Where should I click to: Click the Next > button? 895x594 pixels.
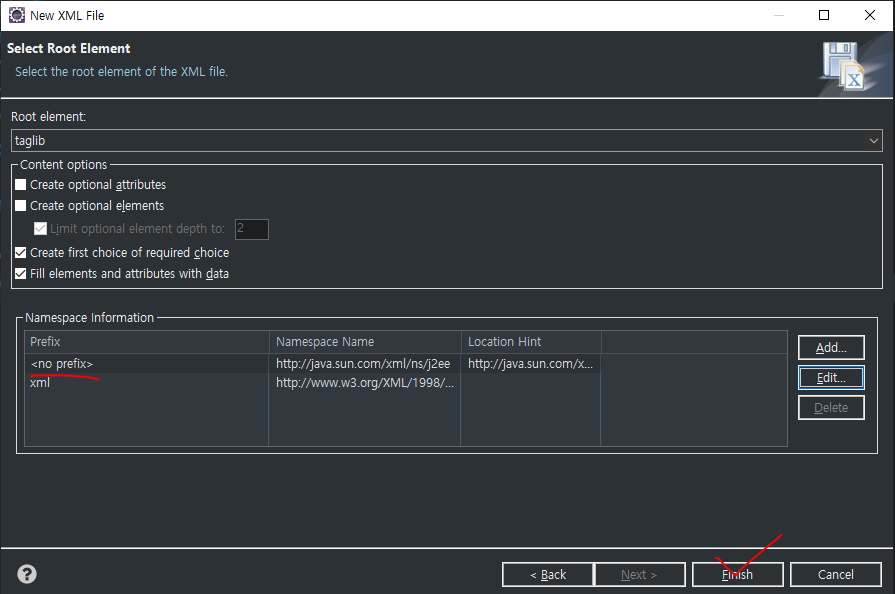pyautogui.click(x=640, y=575)
